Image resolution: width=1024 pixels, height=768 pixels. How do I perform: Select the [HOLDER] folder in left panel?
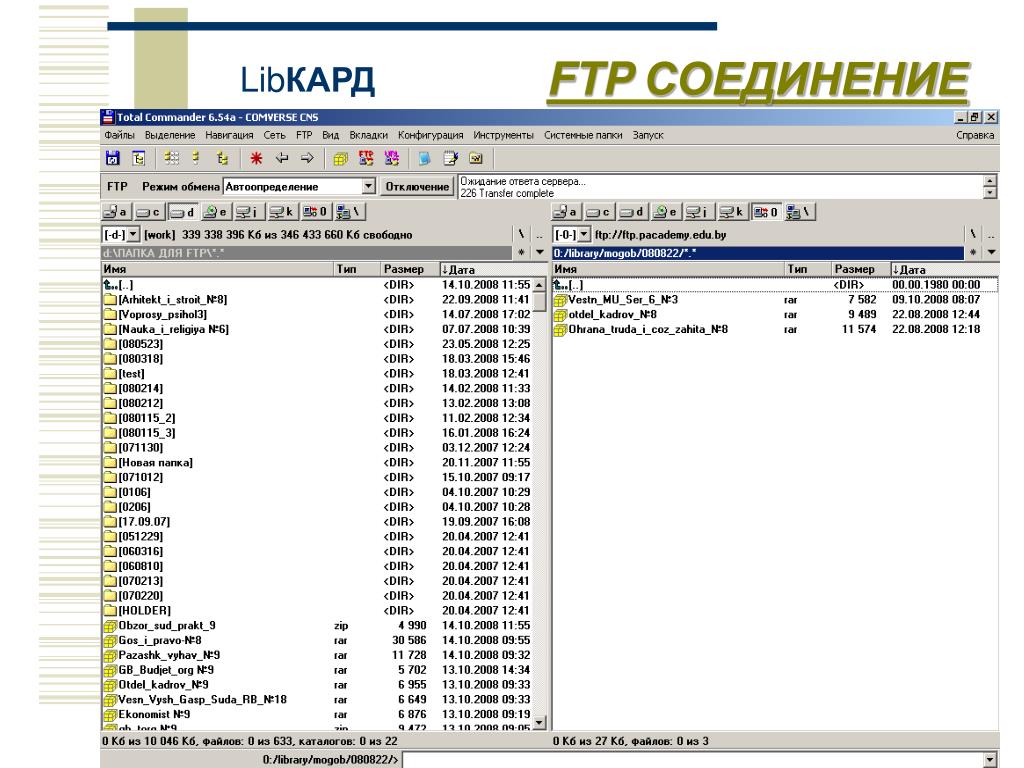(317, 611)
